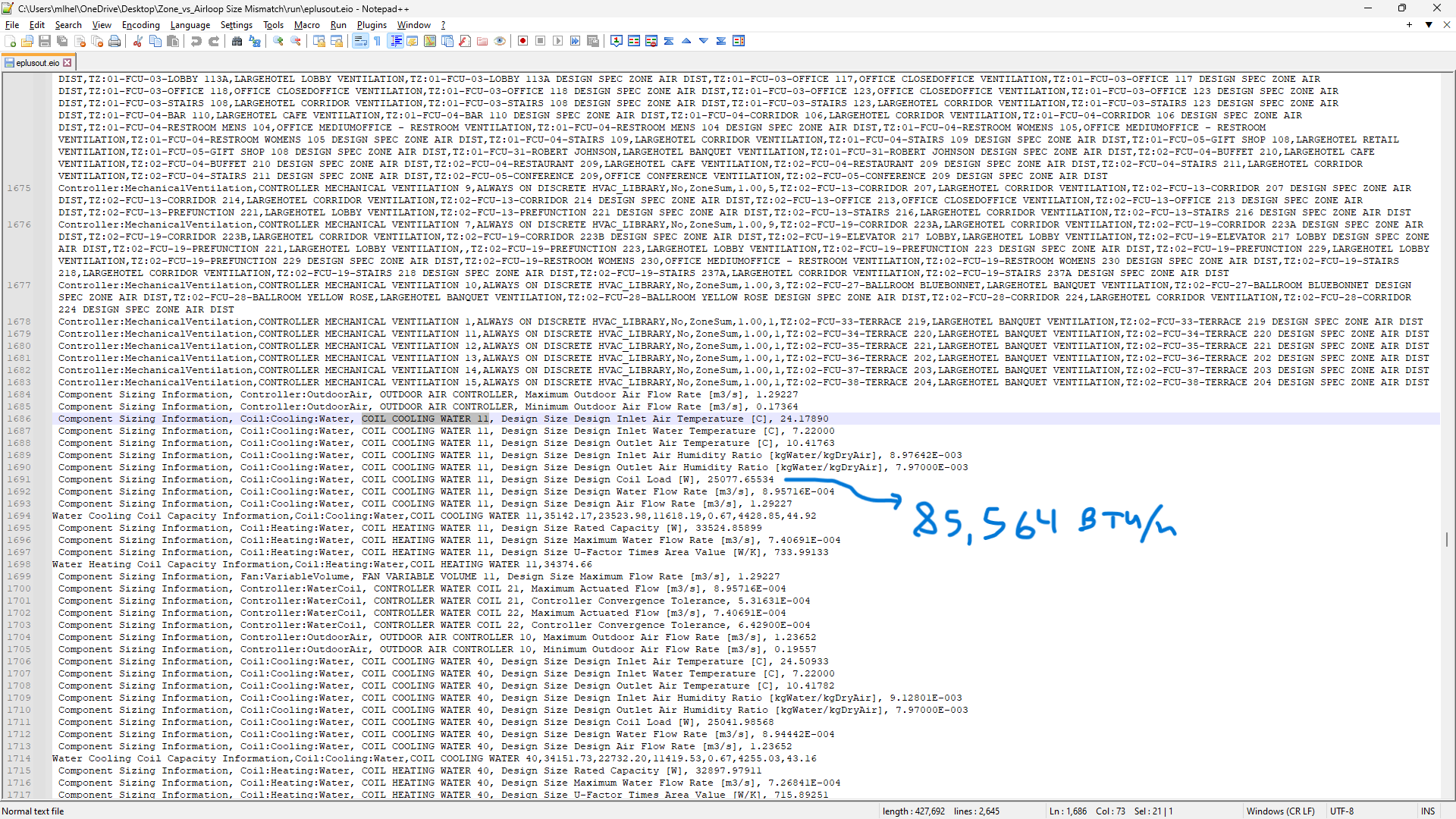Click the Windows (CR LF) line ending selector
Screen dimensions: 1456x819
pyautogui.click(x=1280, y=811)
